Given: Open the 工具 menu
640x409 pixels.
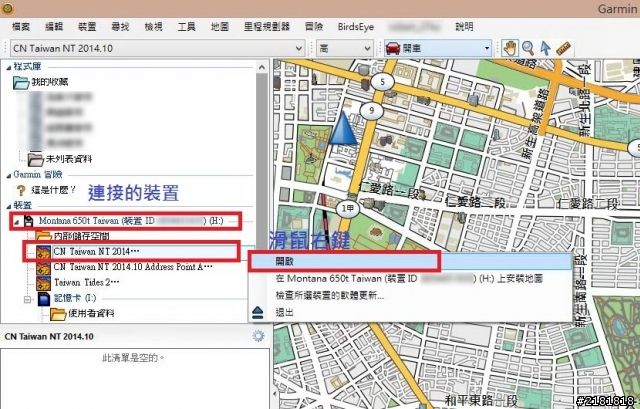Looking at the screenshot, I should point(187,27).
